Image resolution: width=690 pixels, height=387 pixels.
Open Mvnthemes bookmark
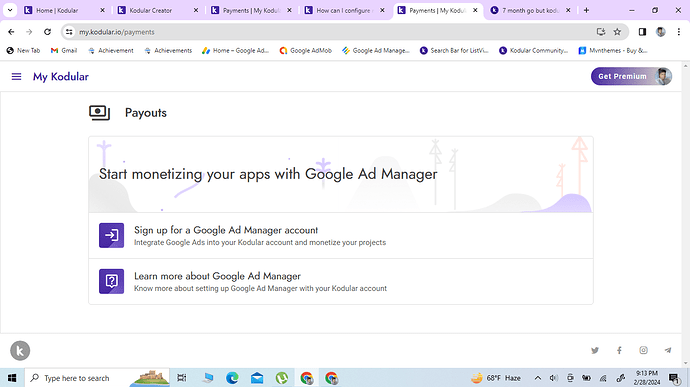613,51
